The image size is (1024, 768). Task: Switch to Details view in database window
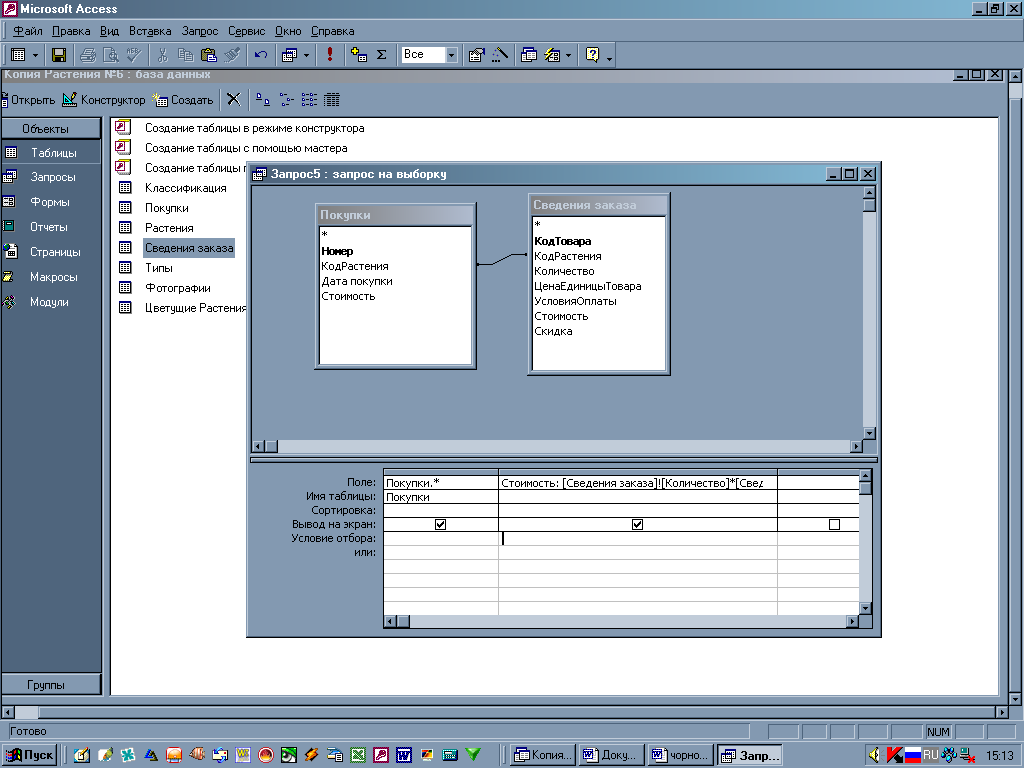332,100
